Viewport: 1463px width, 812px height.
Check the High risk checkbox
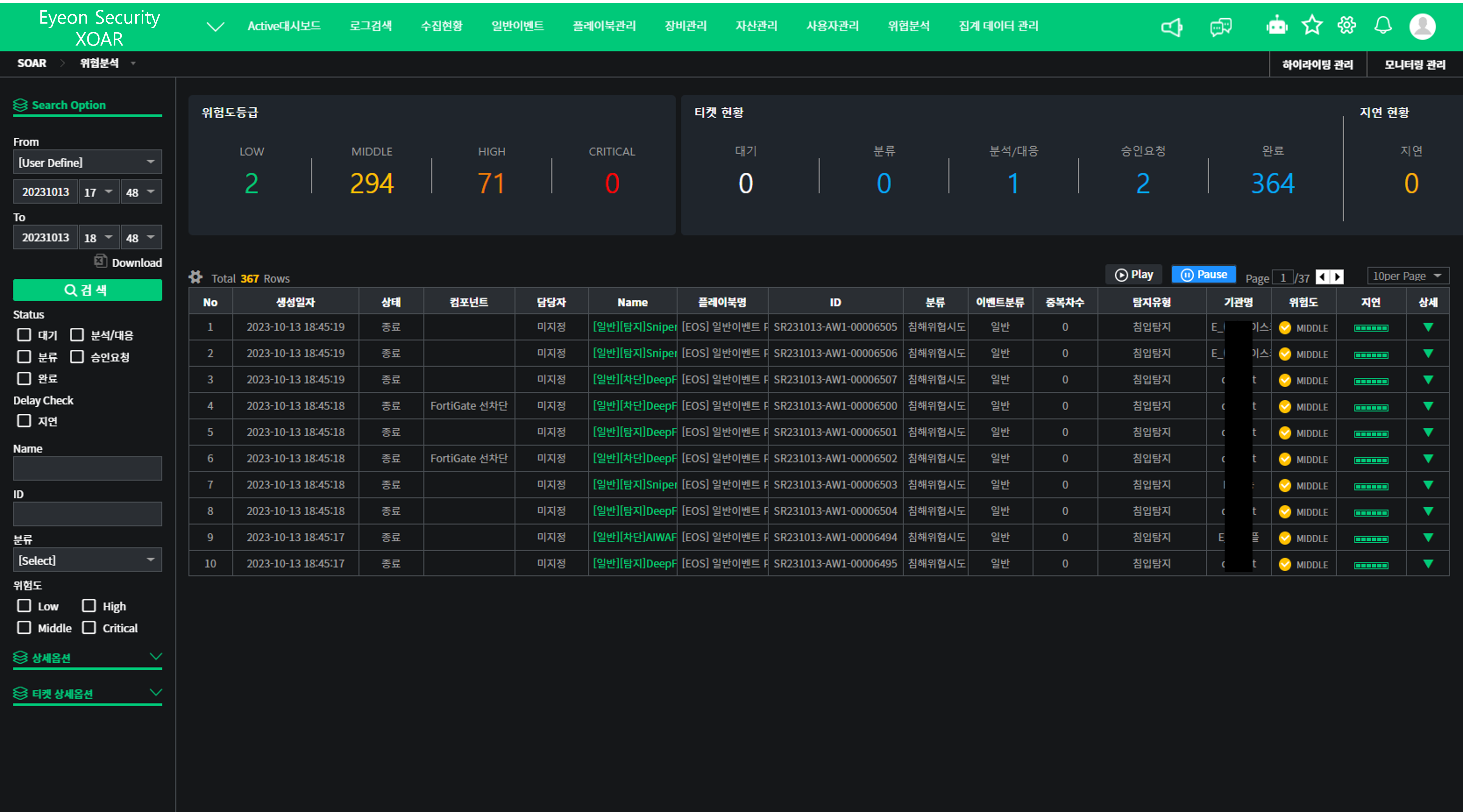coord(88,606)
